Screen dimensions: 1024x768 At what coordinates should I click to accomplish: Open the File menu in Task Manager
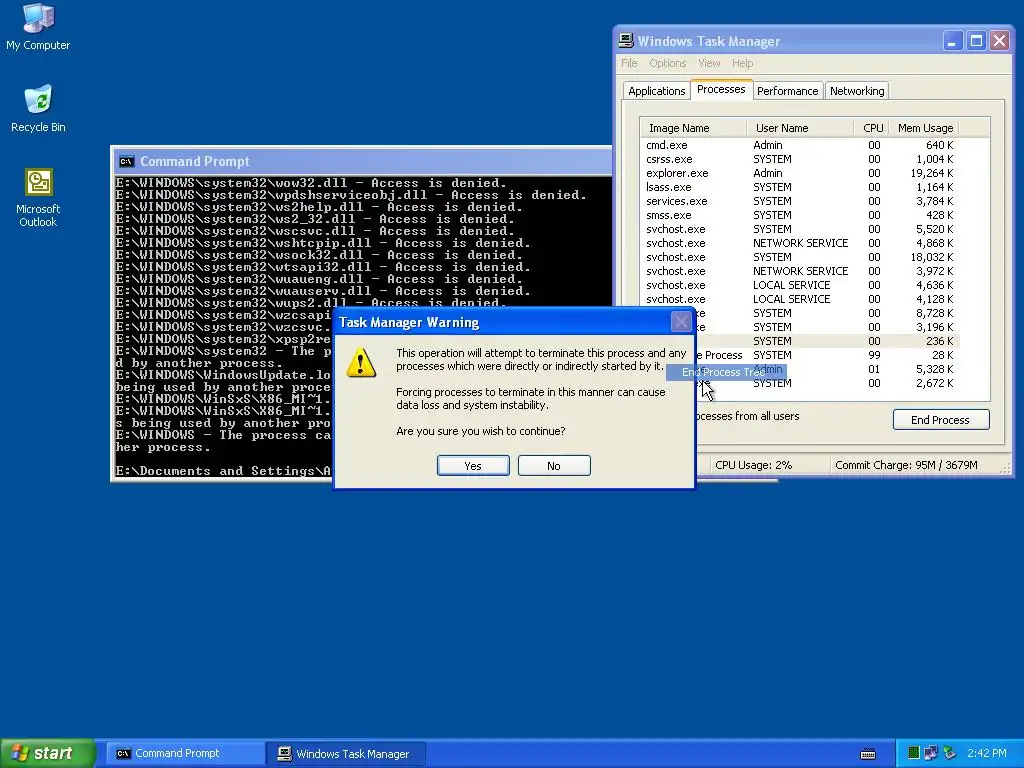629,63
